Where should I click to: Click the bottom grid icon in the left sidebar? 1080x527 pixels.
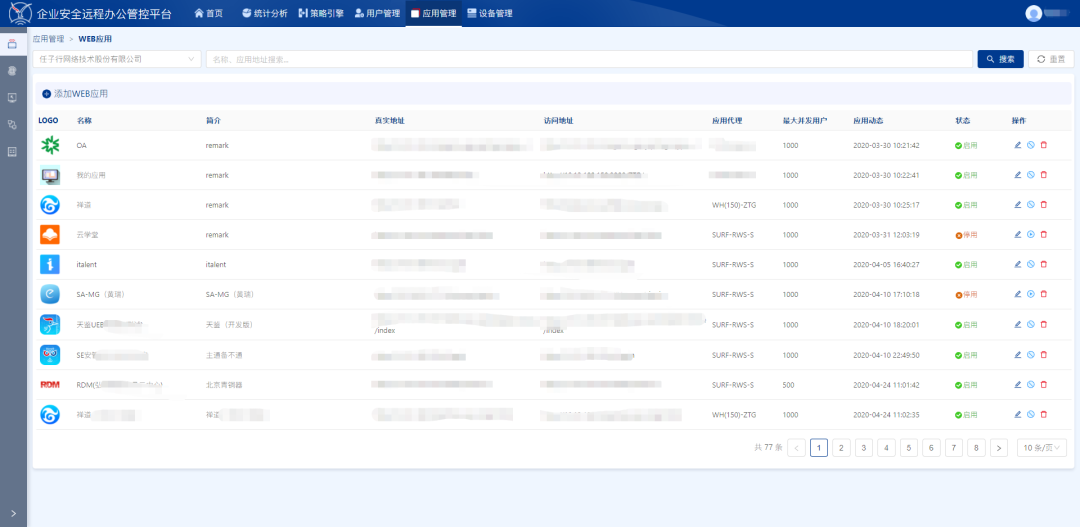12,152
